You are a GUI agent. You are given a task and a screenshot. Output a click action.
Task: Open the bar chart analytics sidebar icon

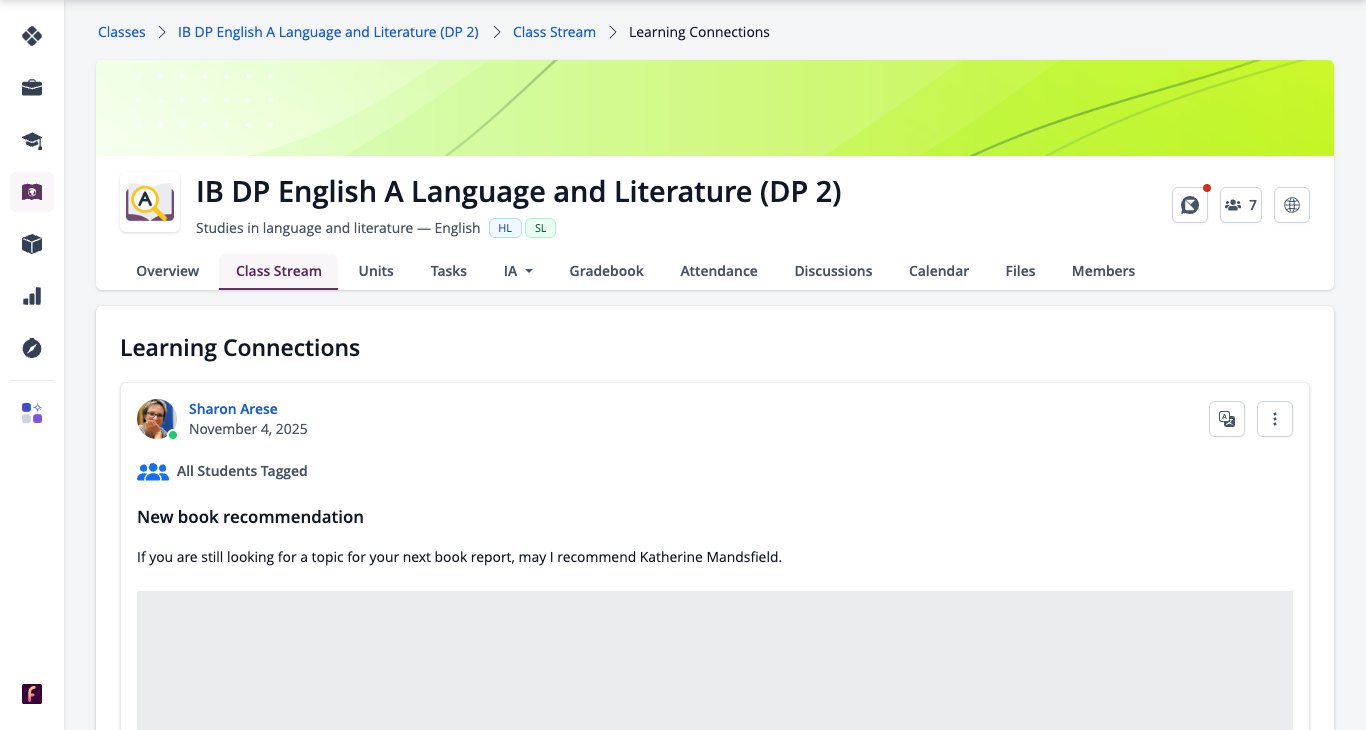(32, 296)
